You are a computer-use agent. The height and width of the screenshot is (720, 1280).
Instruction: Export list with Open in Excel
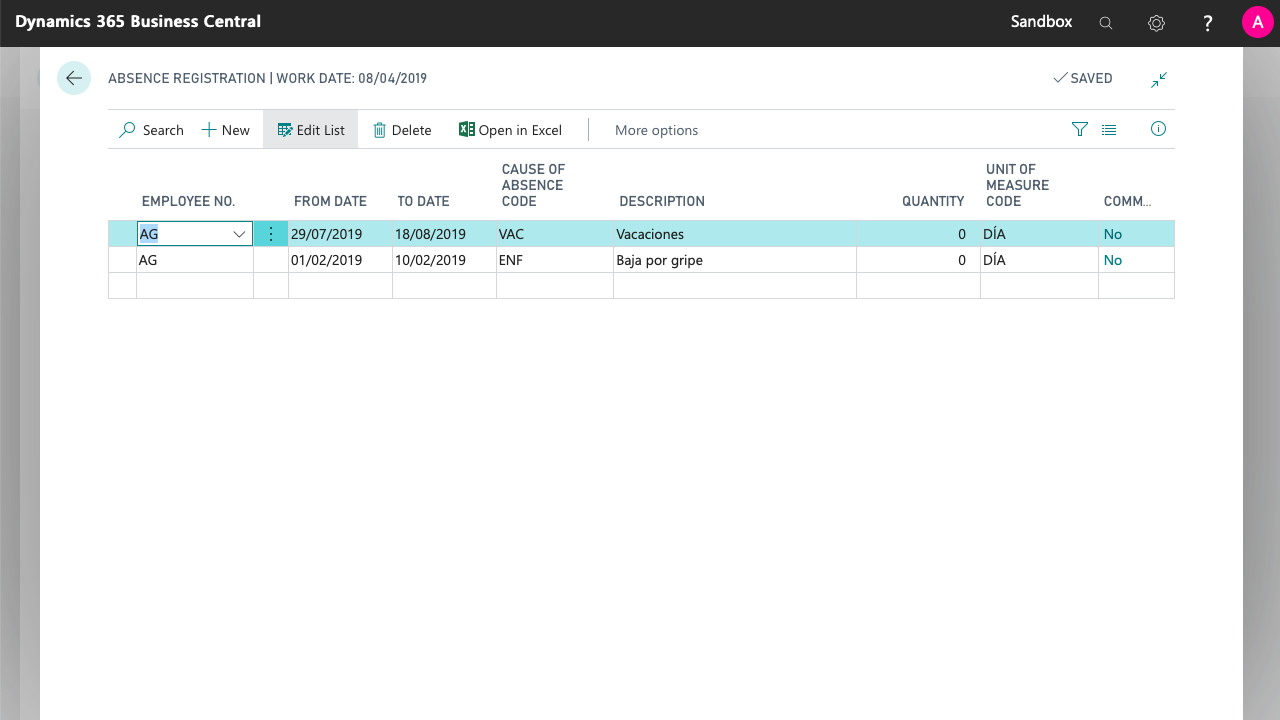point(511,130)
